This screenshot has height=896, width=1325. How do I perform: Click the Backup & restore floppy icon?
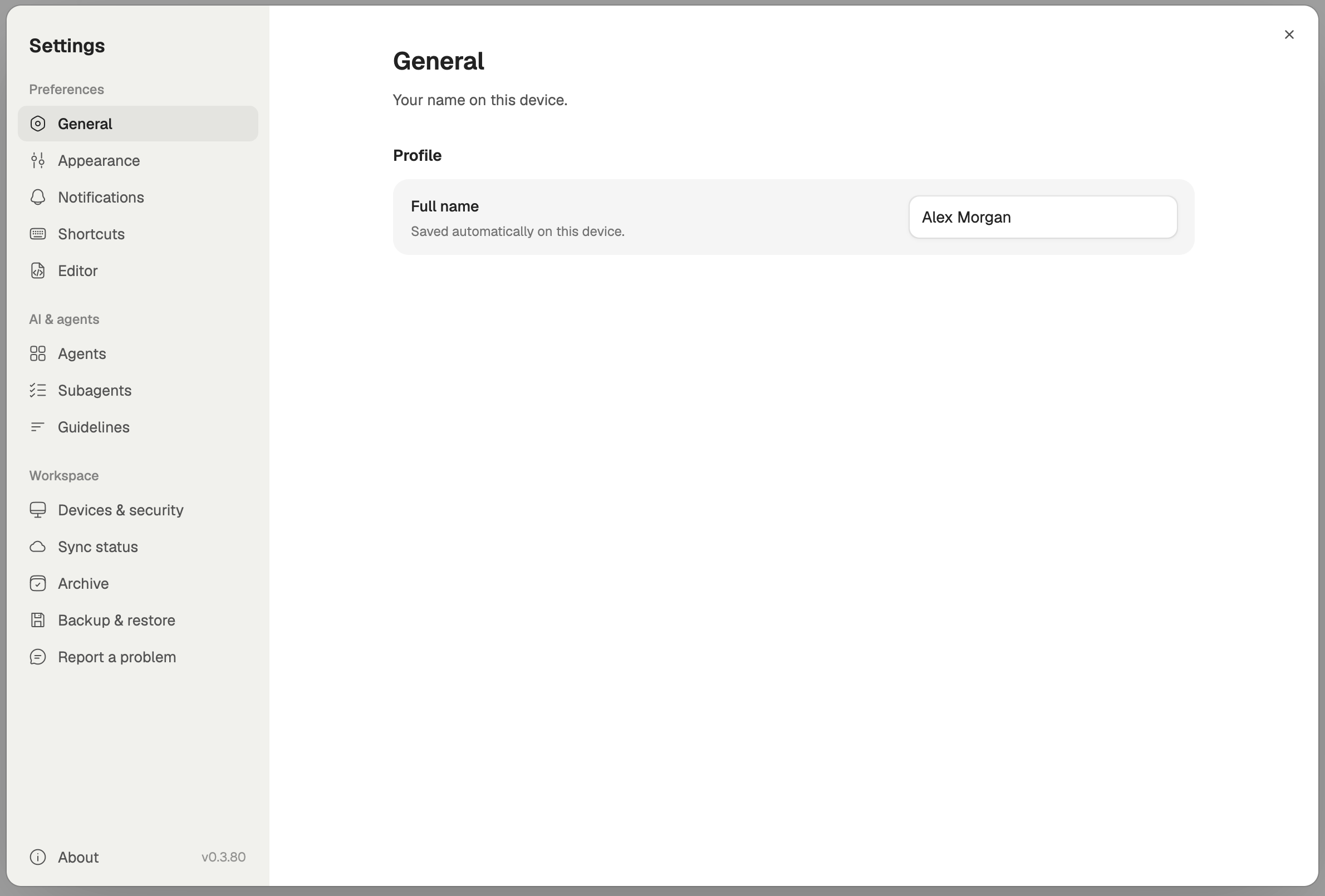38,620
